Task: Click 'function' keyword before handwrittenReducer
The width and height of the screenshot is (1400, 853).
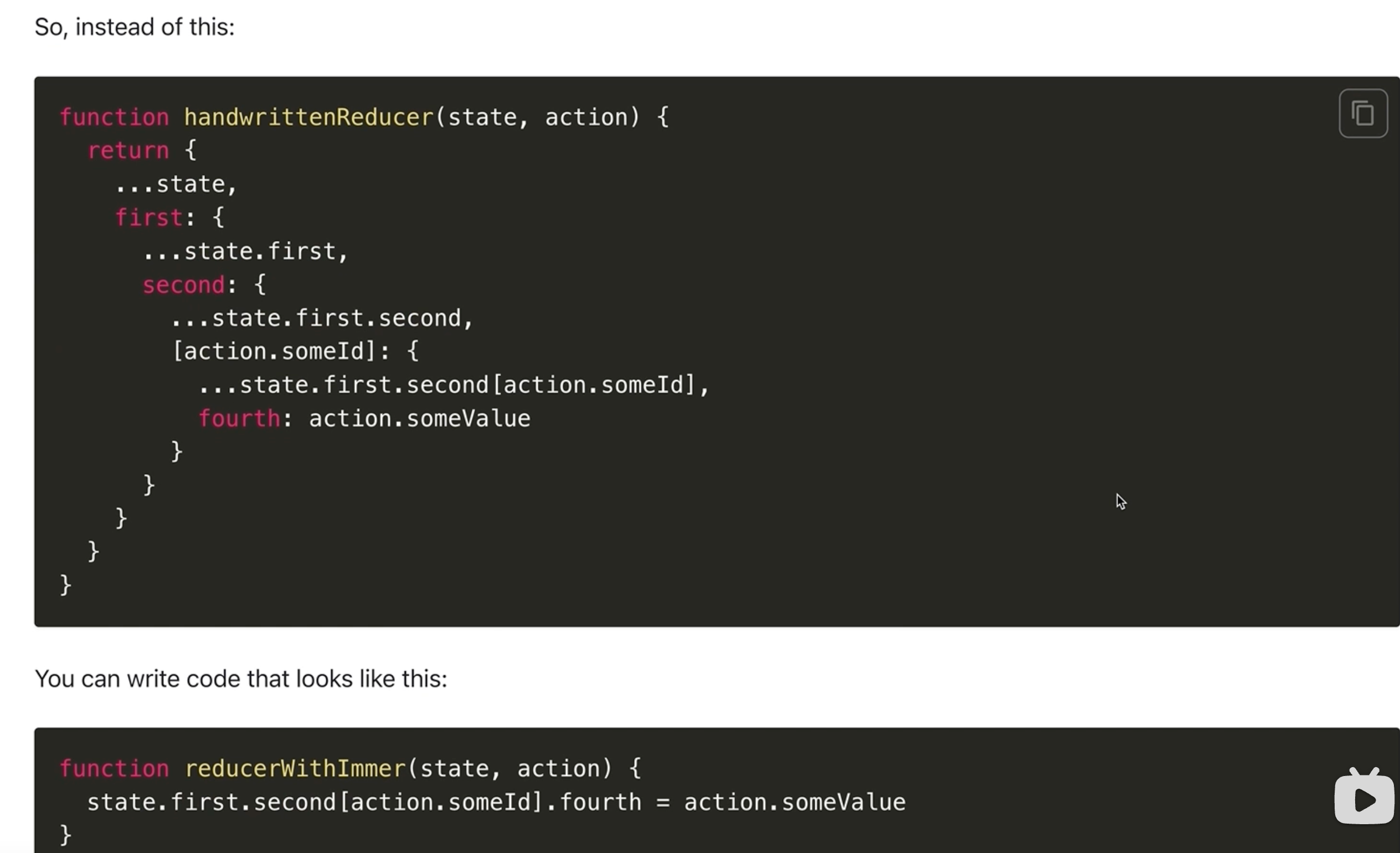Action: [x=114, y=117]
